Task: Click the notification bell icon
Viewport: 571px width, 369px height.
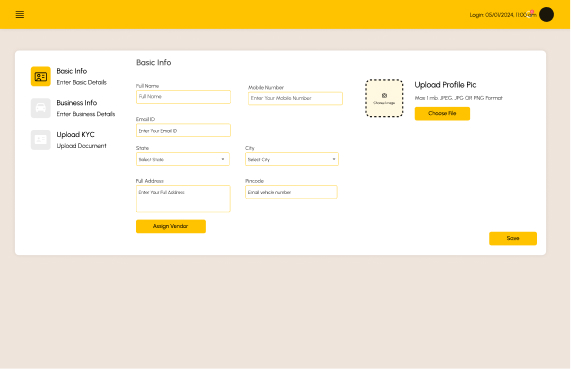Action: (x=531, y=13)
